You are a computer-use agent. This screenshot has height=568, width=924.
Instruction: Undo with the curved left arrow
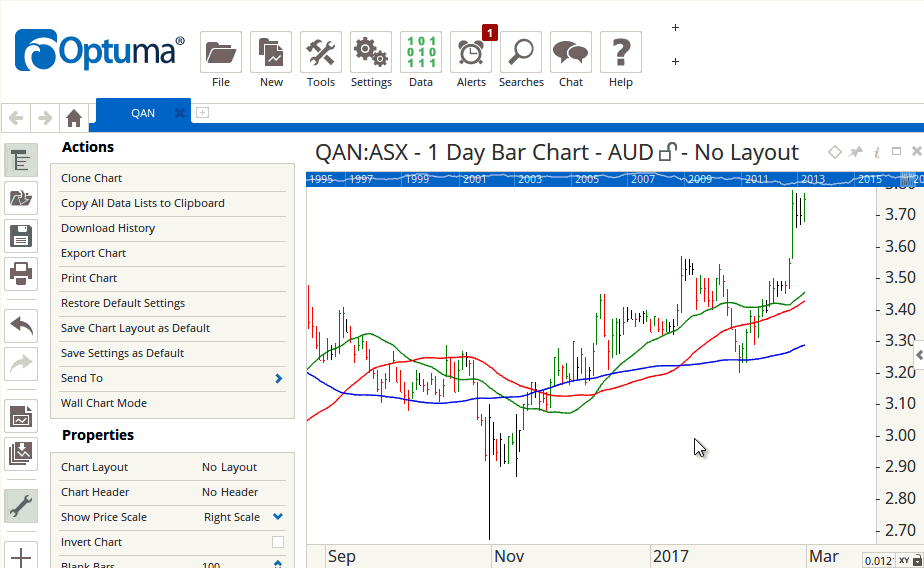[21, 326]
